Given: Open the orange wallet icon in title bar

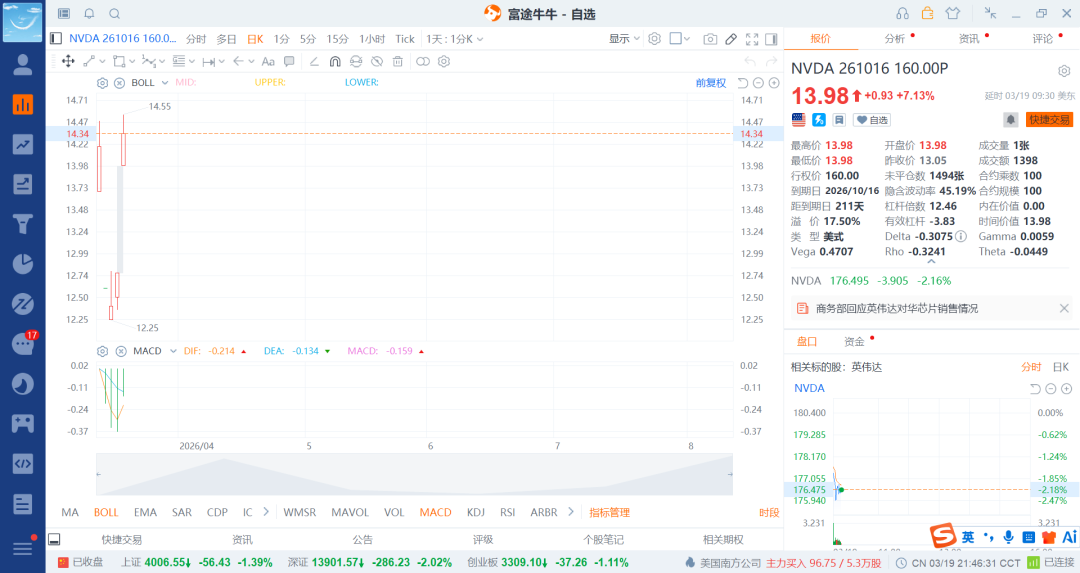Looking at the screenshot, I should (927, 12).
